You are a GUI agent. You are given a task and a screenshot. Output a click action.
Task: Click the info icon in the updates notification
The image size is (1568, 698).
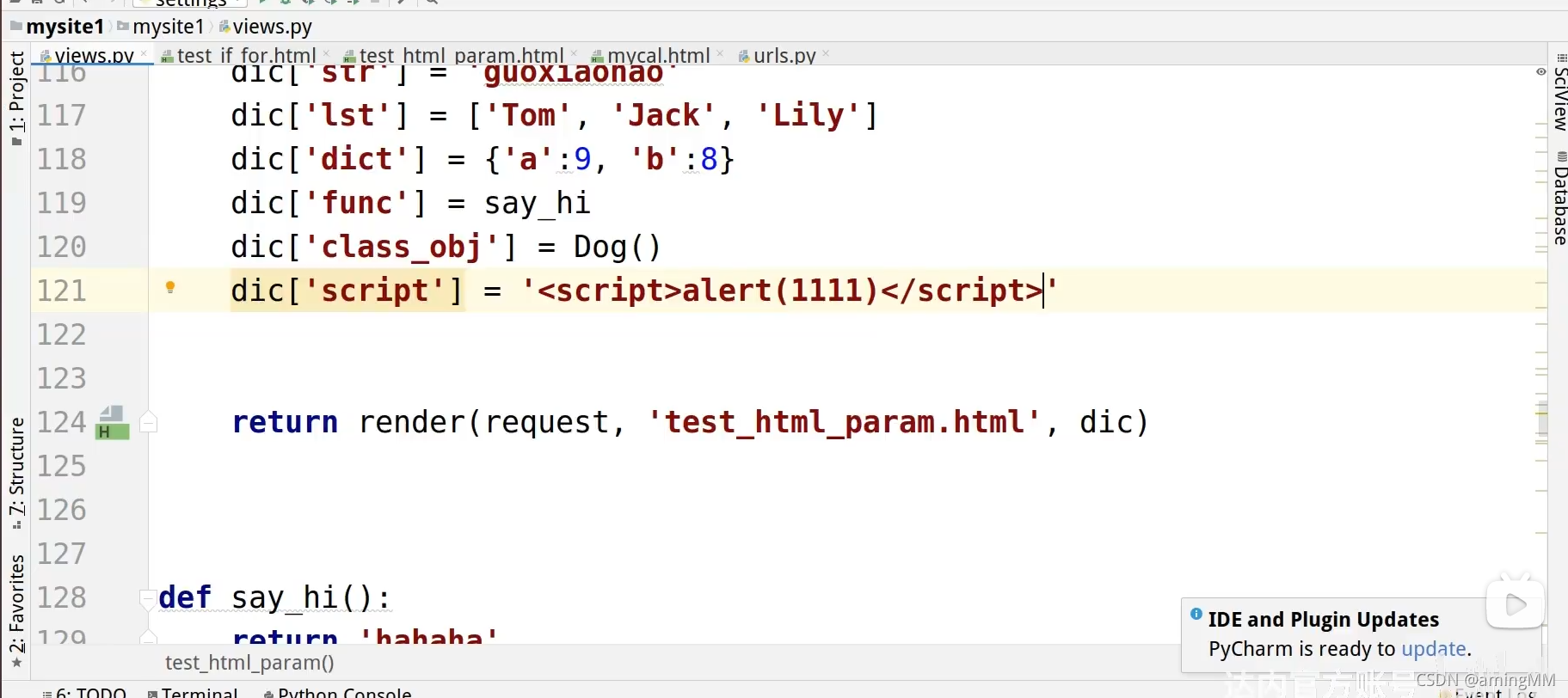1196,614
